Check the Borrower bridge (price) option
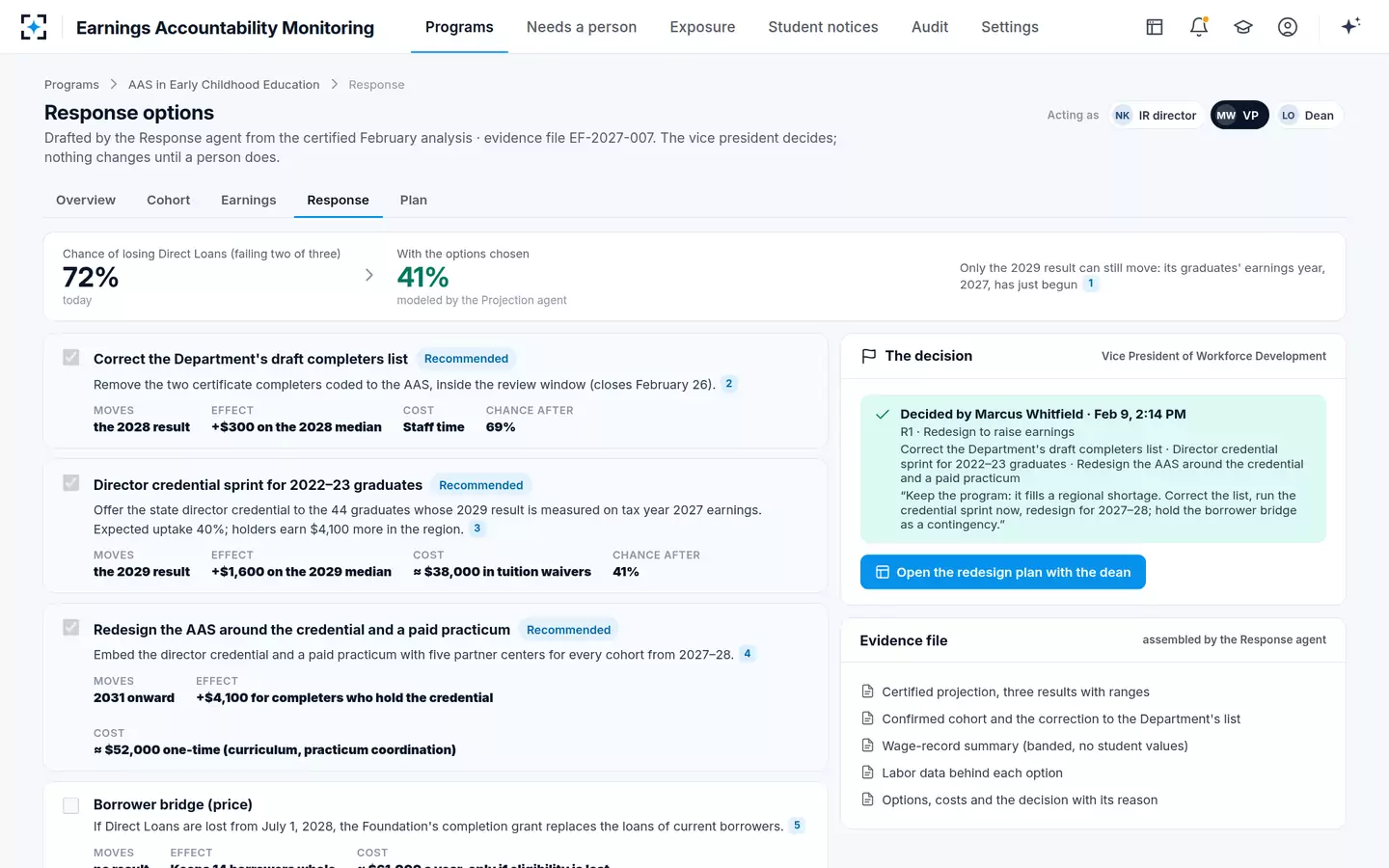Screen dimensions: 1389x868 71,805
